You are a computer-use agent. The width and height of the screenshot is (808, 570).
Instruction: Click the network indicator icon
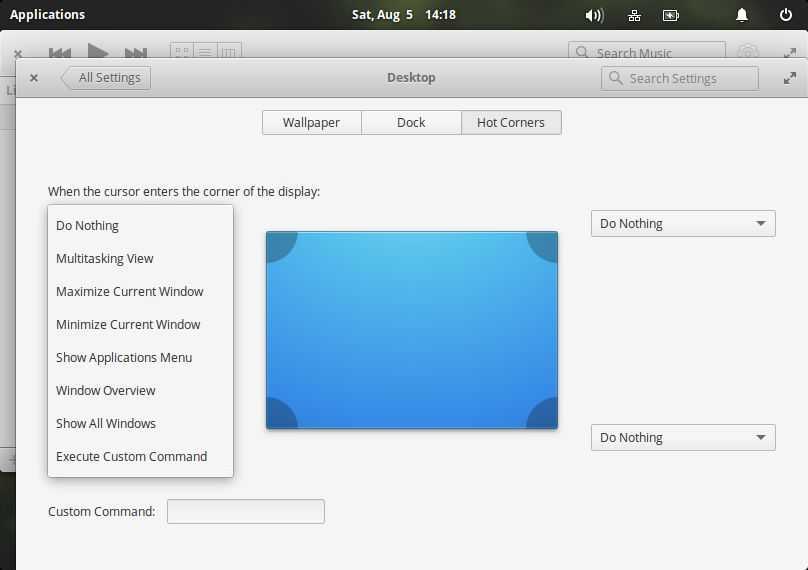tap(634, 15)
